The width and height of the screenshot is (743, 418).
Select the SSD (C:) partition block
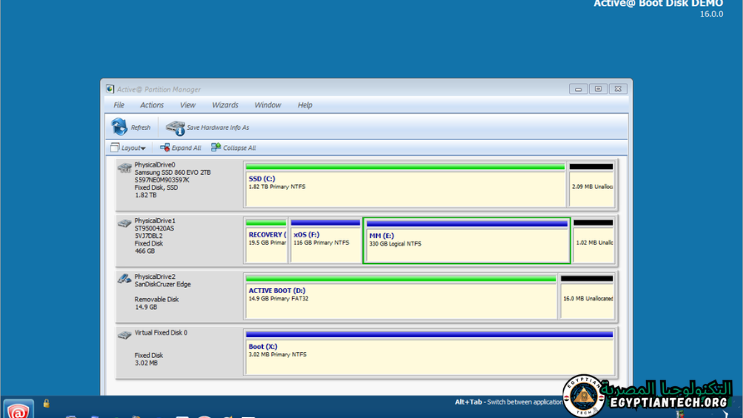pyautogui.click(x=405, y=187)
